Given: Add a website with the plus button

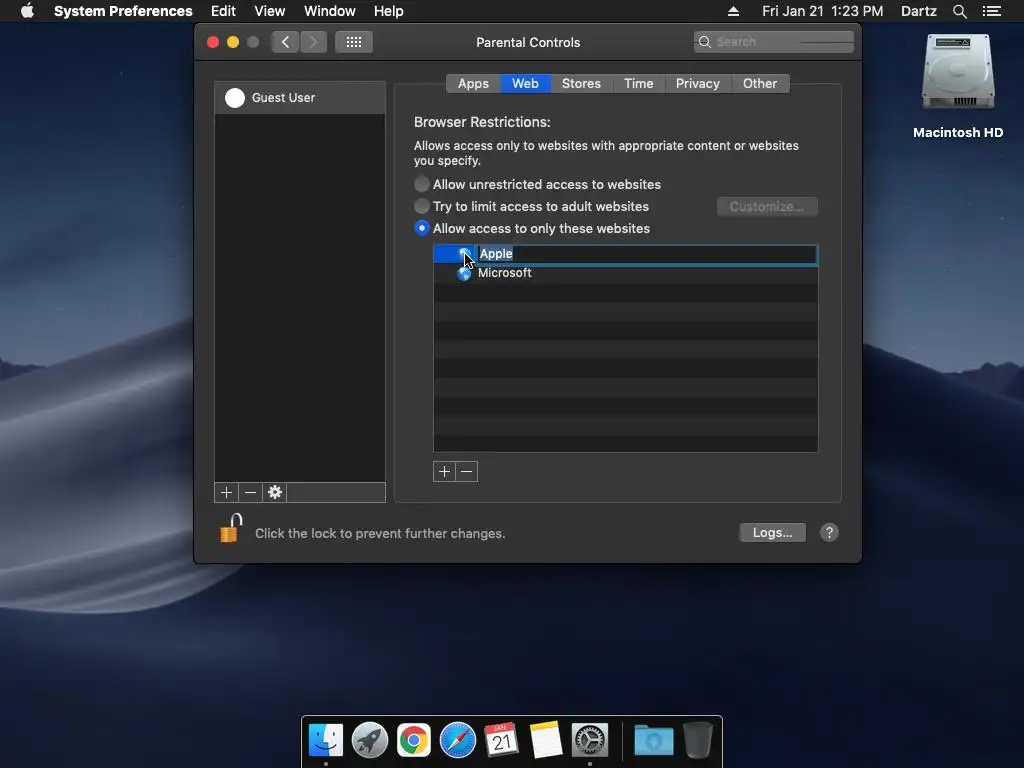Looking at the screenshot, I should pyautogui.click(x=444, y=472).
